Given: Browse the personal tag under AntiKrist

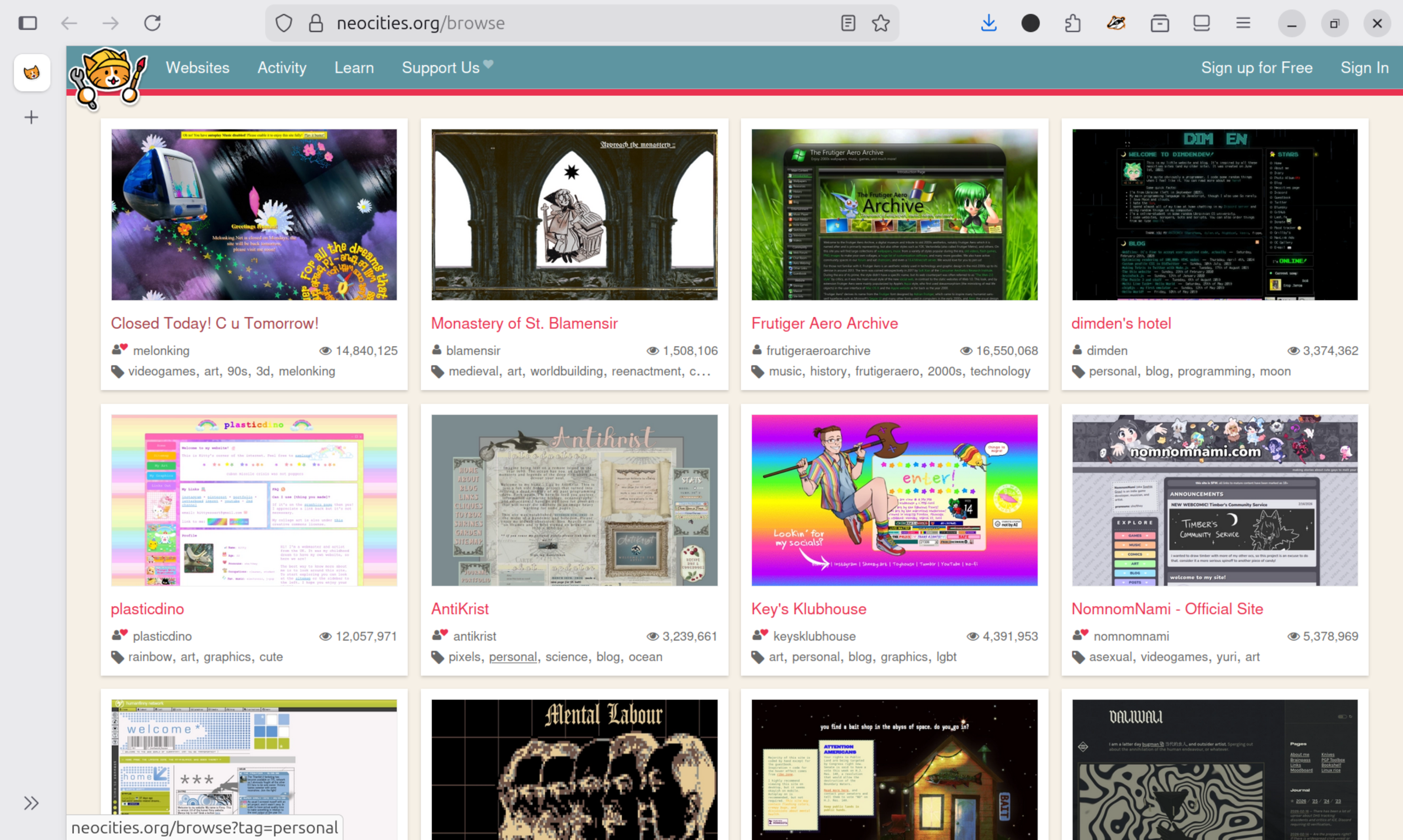Looking at the screenshot, I should (x=513, y=656).
